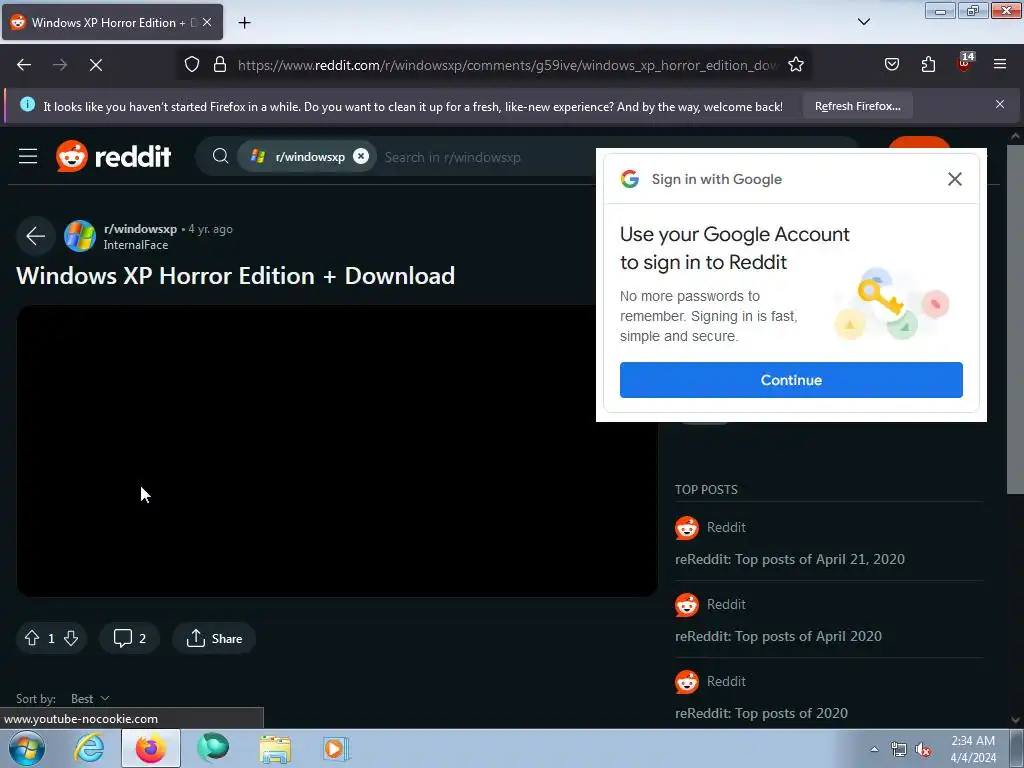Click the site security padlock icon
This screenshot has height=768, width=1024.
(220, 65)
